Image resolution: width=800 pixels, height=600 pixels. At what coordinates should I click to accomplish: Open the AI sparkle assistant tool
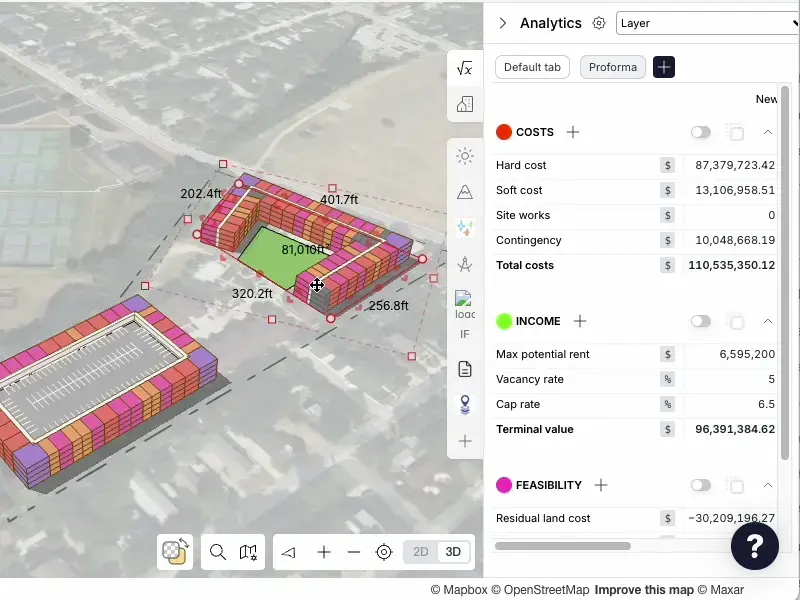[x=463, y=227]
